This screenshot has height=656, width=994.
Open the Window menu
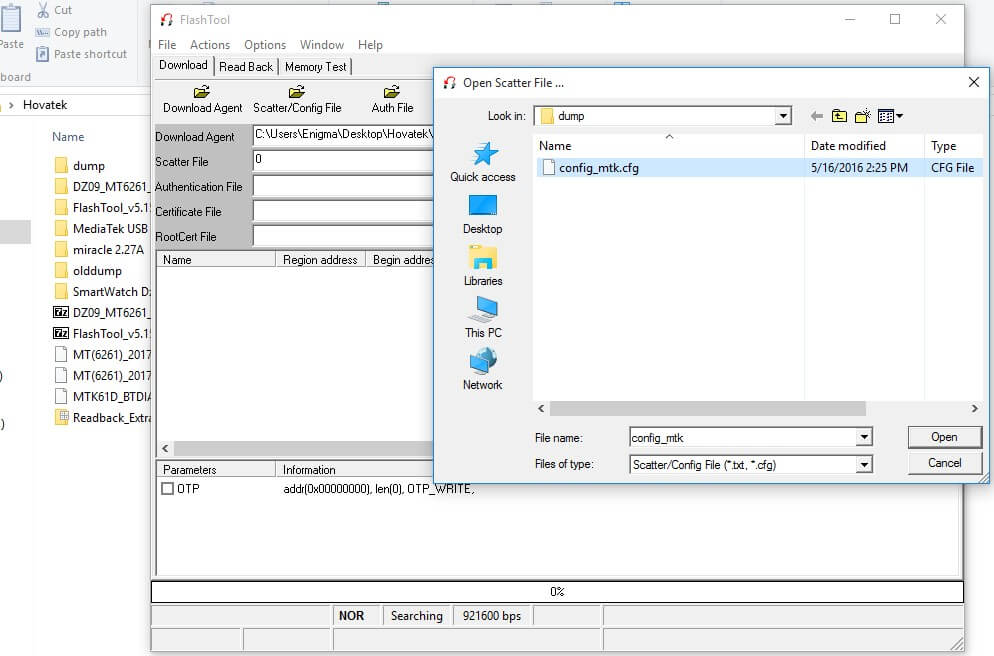321,45
